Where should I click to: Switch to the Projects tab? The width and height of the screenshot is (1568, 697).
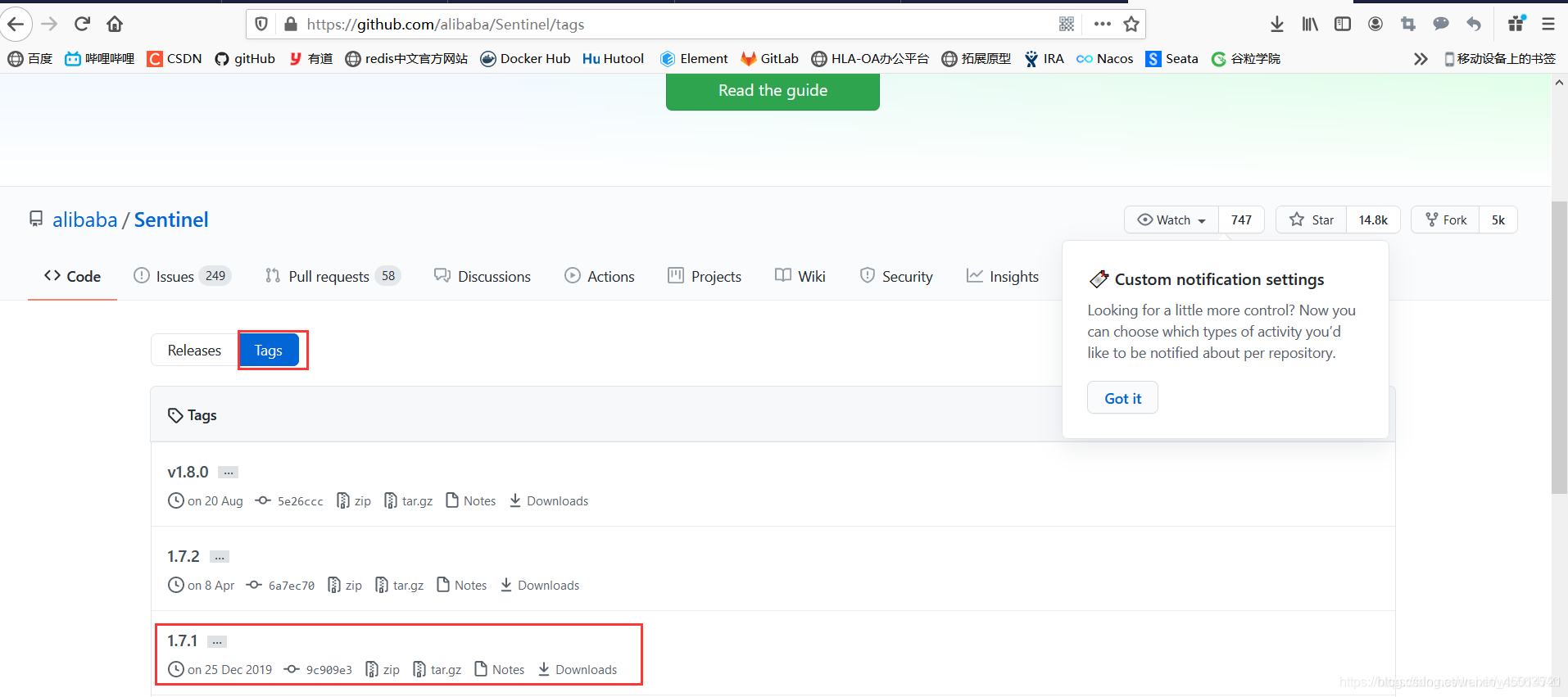(705, 276)
